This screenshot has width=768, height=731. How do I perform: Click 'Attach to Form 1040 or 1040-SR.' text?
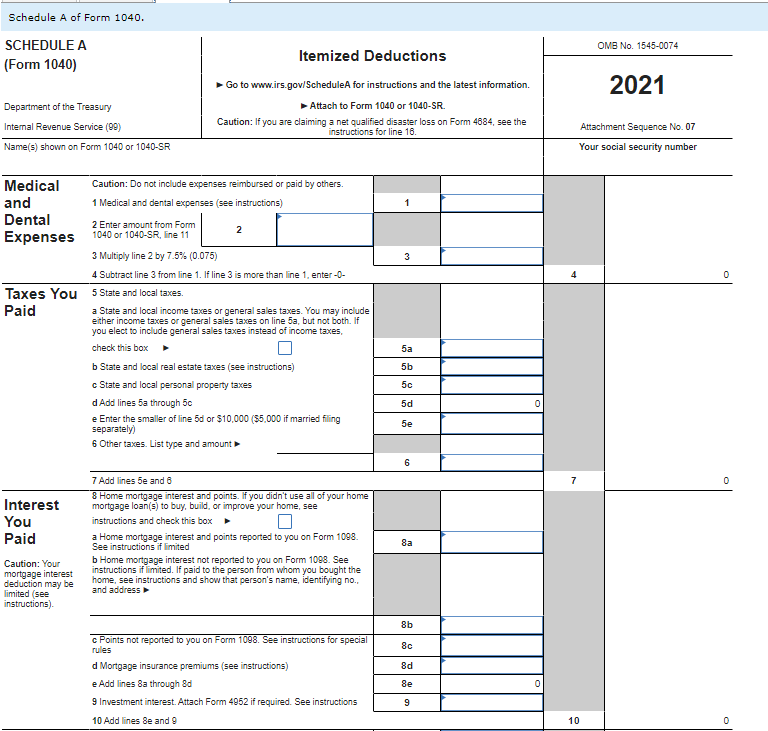click(373, 106)
